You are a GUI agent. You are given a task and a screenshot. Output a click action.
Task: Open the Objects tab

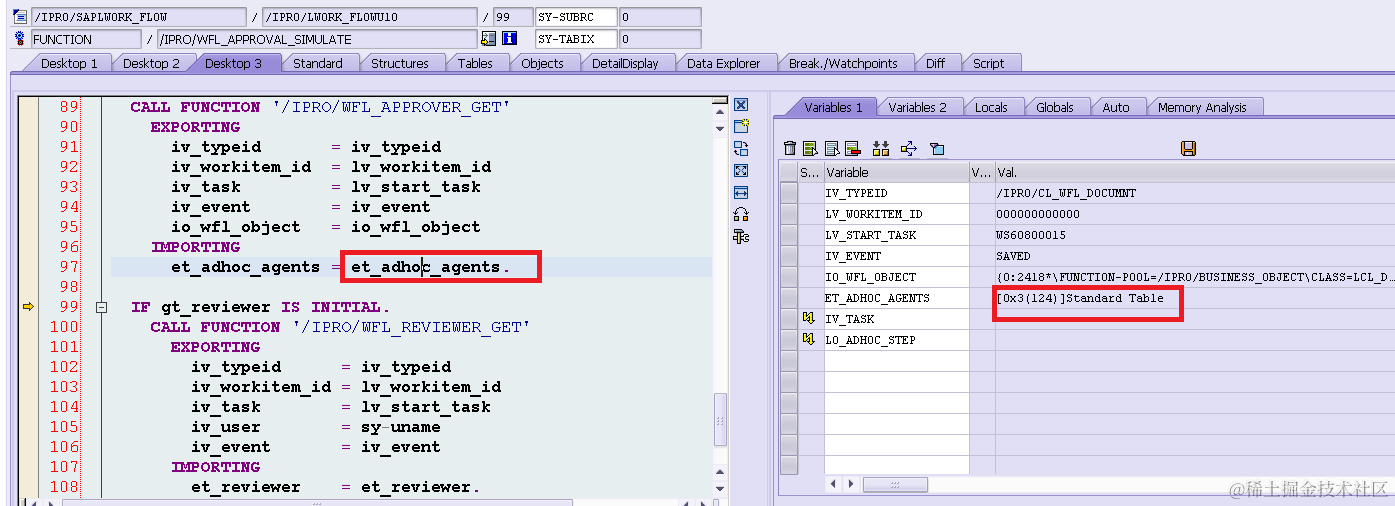[x=542, y=63]
